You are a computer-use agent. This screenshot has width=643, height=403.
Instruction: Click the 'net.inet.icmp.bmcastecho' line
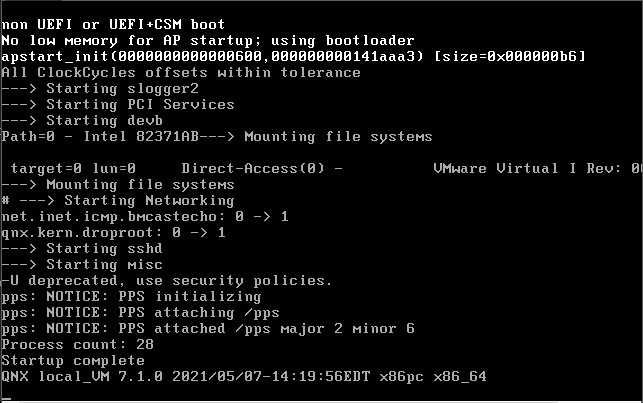(145, 216)
